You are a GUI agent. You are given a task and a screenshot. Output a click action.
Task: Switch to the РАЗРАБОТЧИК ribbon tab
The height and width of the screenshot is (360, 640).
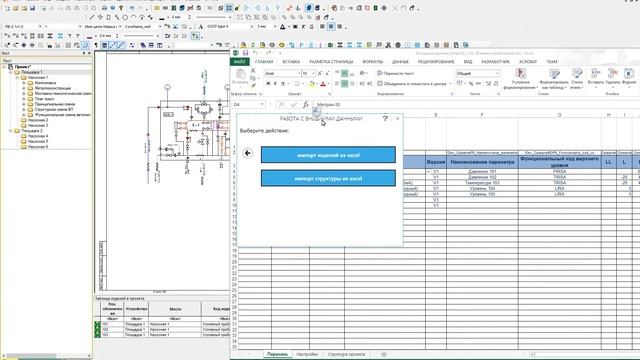tap(496, 62)
